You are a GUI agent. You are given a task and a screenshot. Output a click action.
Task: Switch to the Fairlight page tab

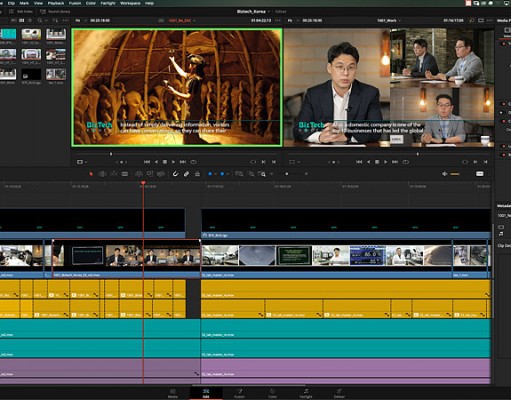tap(306, 393)
